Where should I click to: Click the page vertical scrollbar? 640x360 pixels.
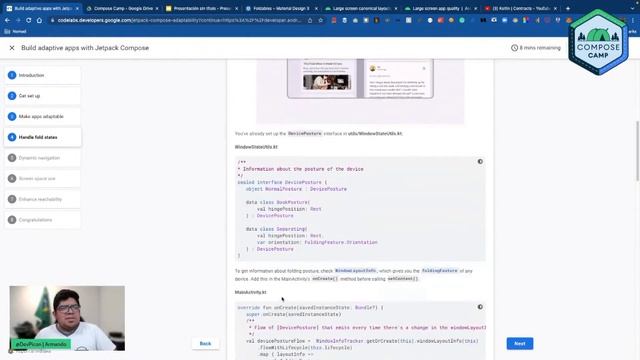tap(638, 151)
